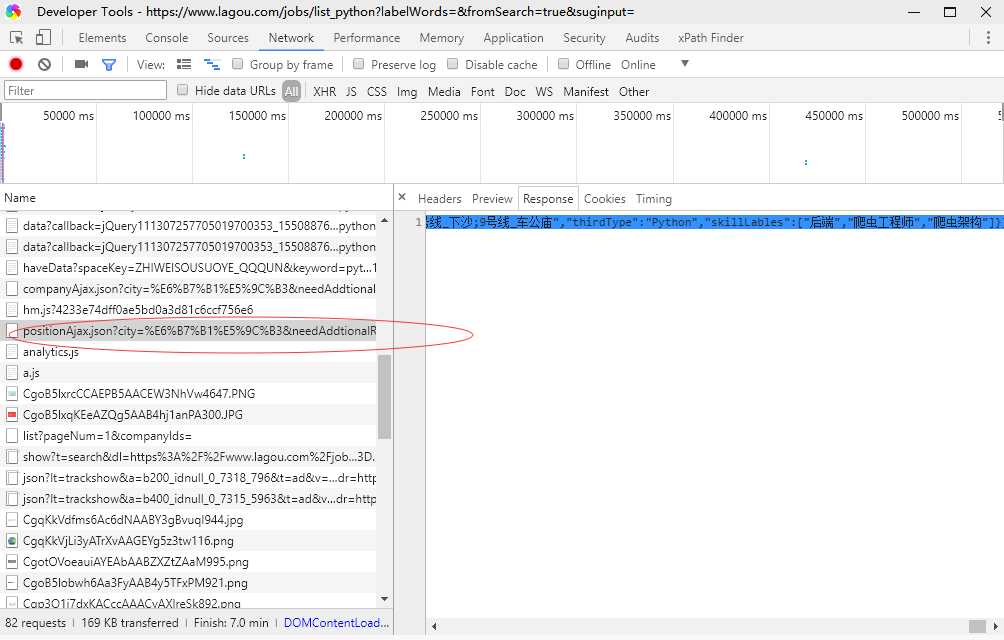The width and height of the screenshot is (1004, 640).
Task: Filter requests by Font type
Action: [x=483, y=92]
